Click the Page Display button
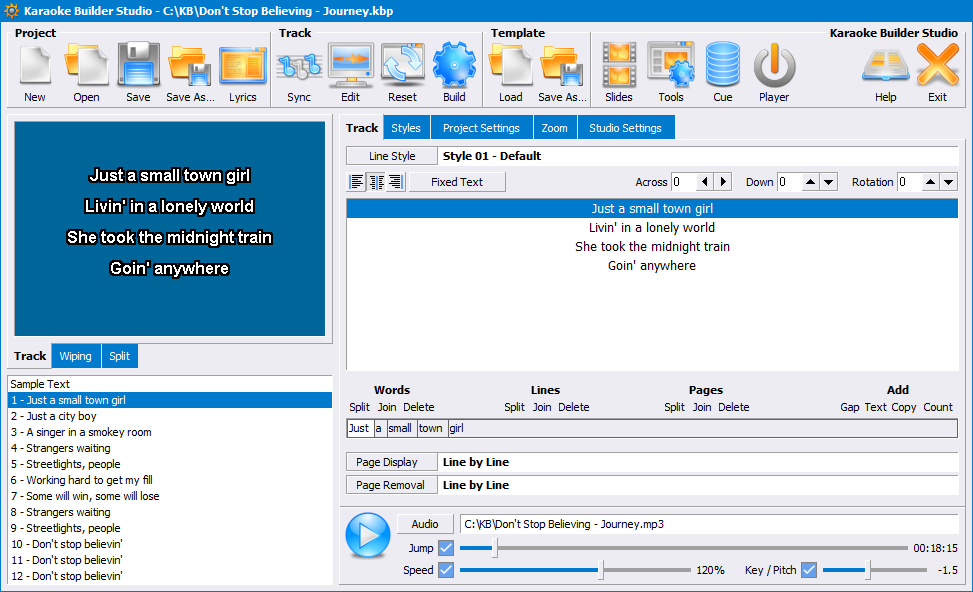 click(x=392, y=462)
